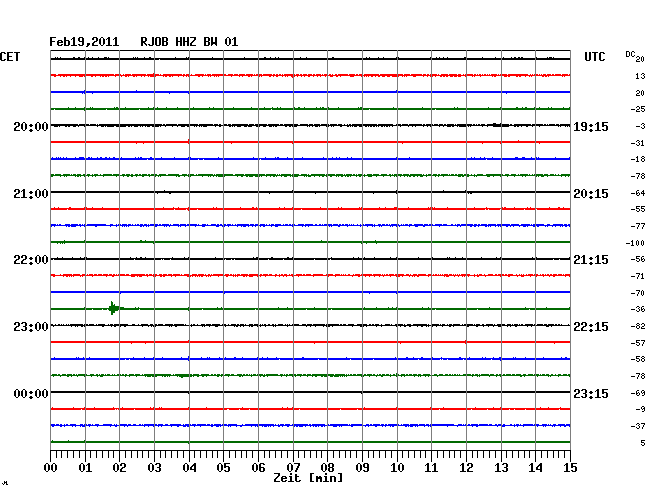
Task: Select the 22:00 CET time label
Action: tap(31, 260)
